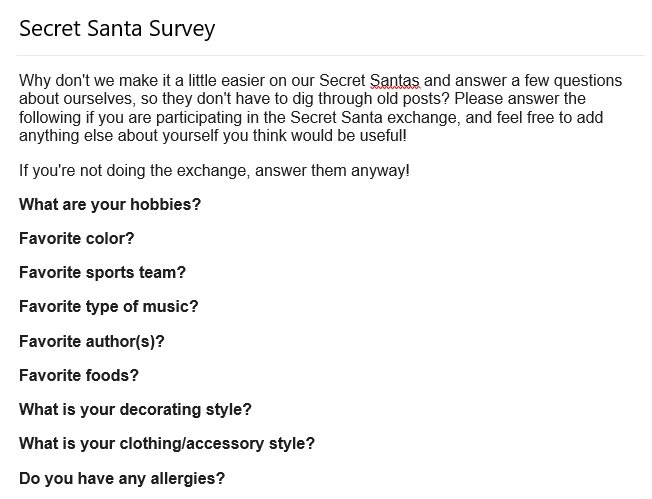Screen dimensions: 652x499
Task: Click the 'Favorite sports team?' question
Action: (x=102, y=273)
